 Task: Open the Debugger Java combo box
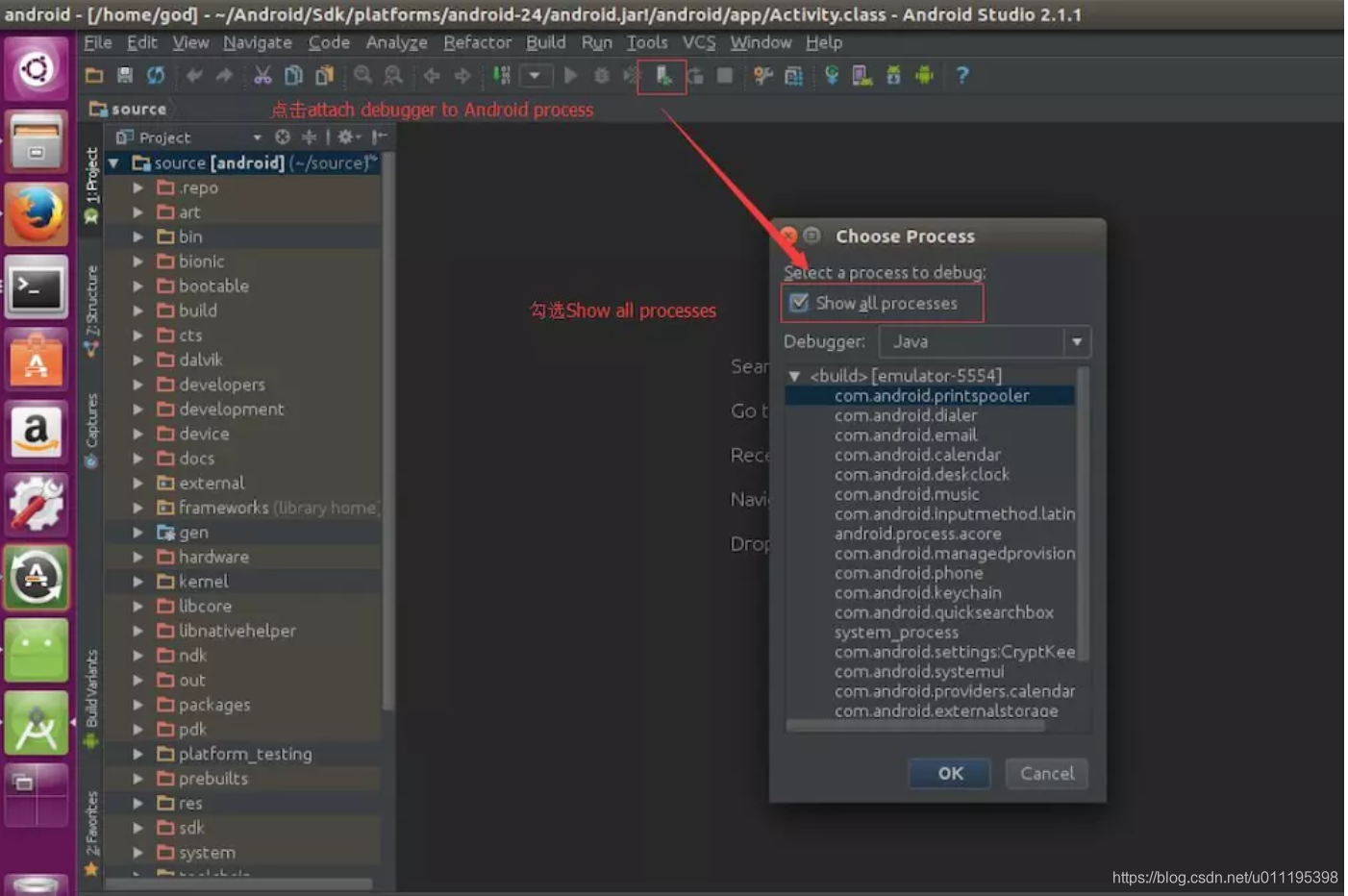pyautogui.click(x=985, y=341)
